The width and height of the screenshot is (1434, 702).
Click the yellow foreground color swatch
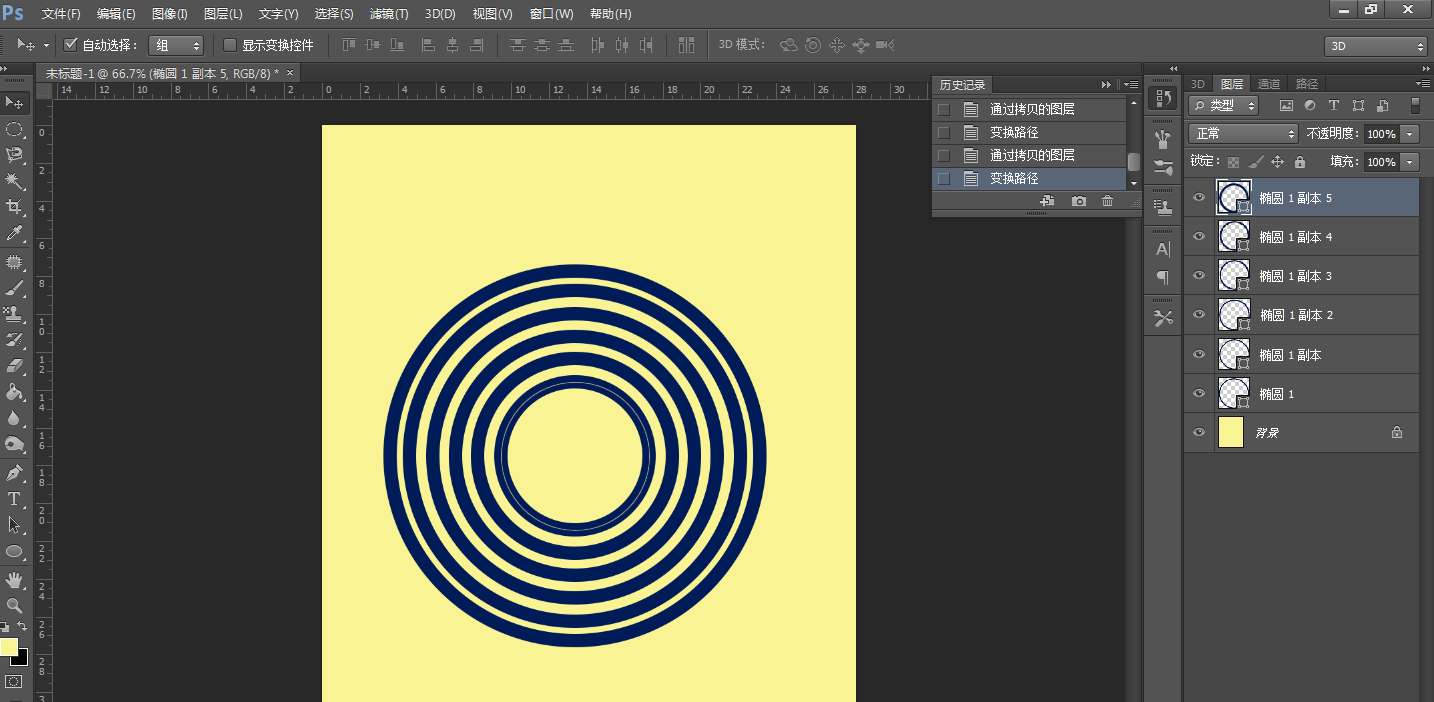pos(8,647)
